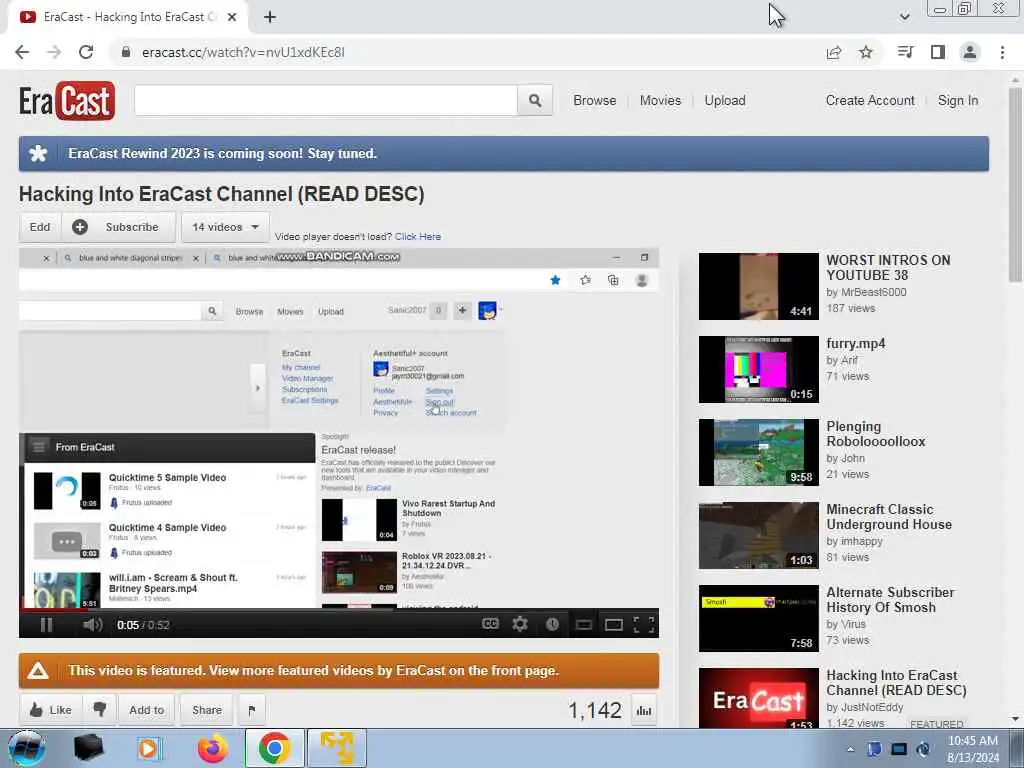Open the Add to menu

(146, 710)
